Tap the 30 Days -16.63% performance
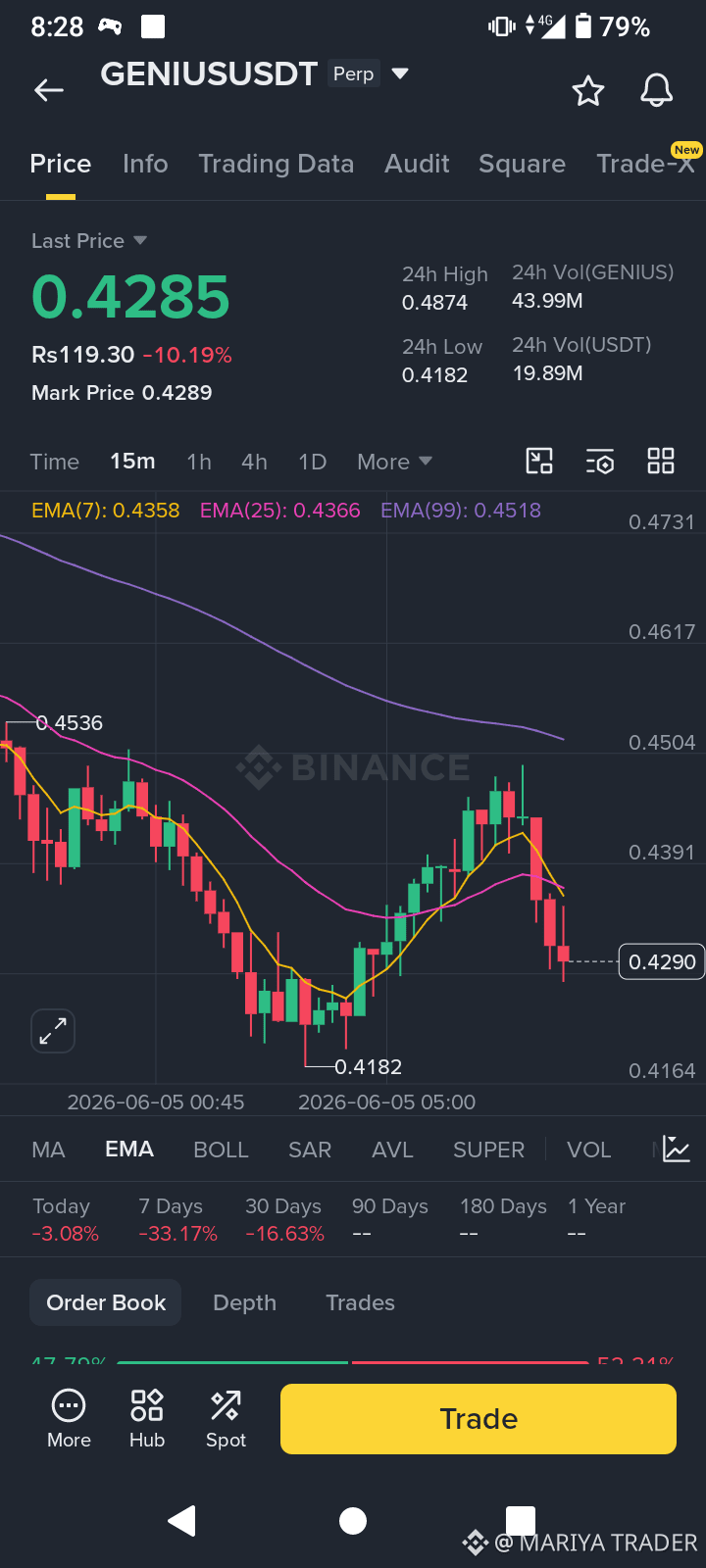This screenshot has height=1568, width=706. coord(284,1220)
